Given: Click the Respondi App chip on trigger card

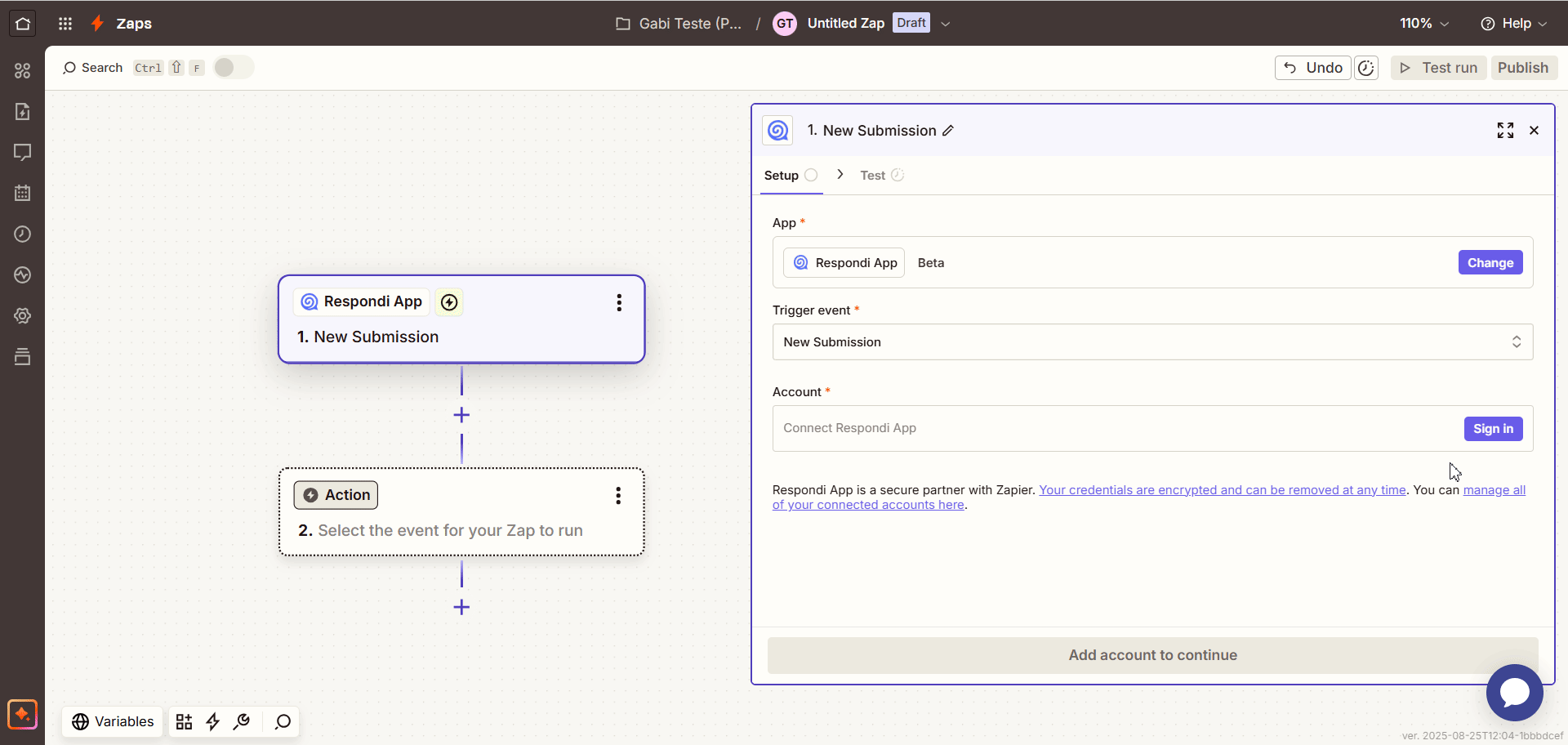Looking at the screenshot, I should tap(361, 302).
